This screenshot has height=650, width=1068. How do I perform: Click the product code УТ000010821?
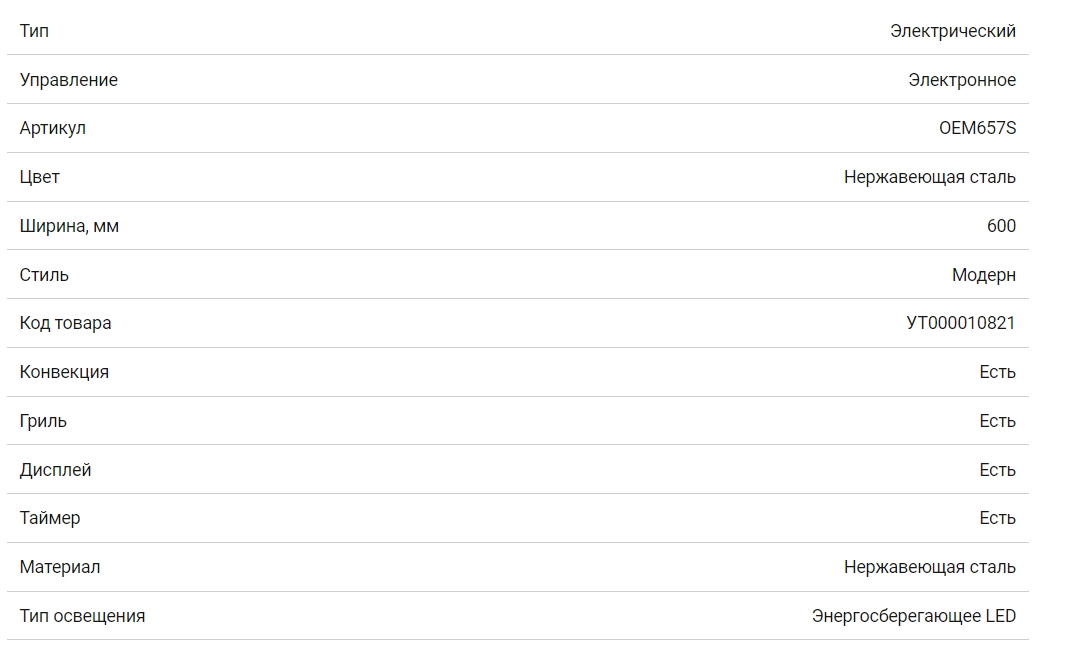coord(960,324)
